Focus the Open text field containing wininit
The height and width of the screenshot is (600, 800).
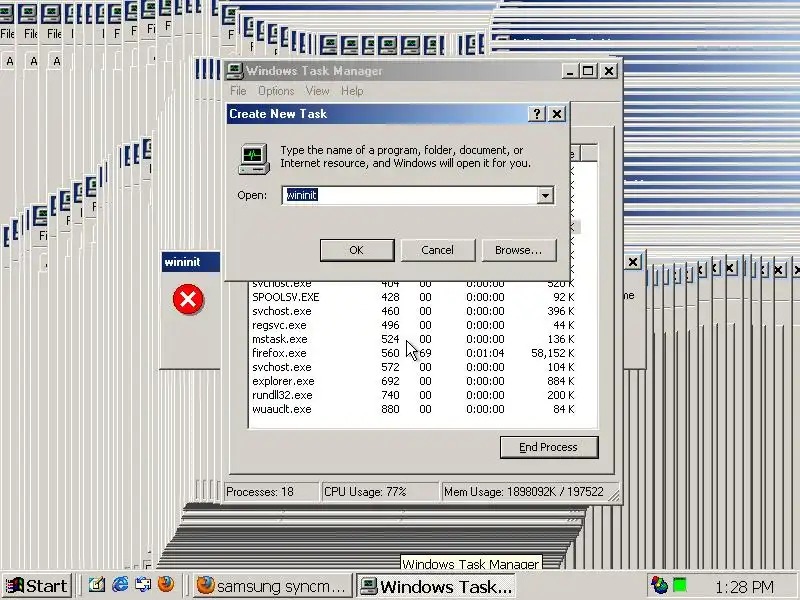tap(409, 195)
